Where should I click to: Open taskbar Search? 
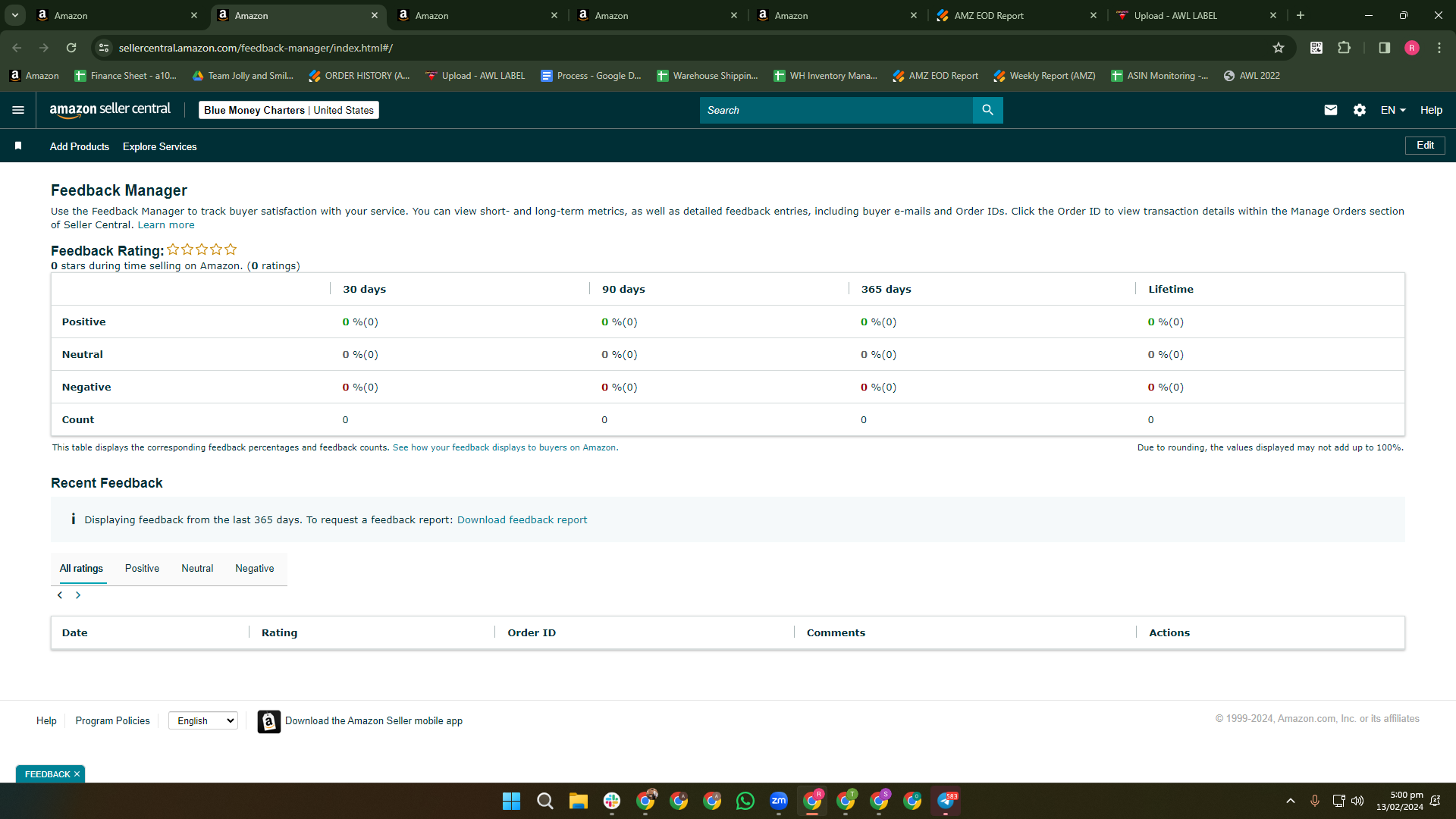tap(544, 801)
